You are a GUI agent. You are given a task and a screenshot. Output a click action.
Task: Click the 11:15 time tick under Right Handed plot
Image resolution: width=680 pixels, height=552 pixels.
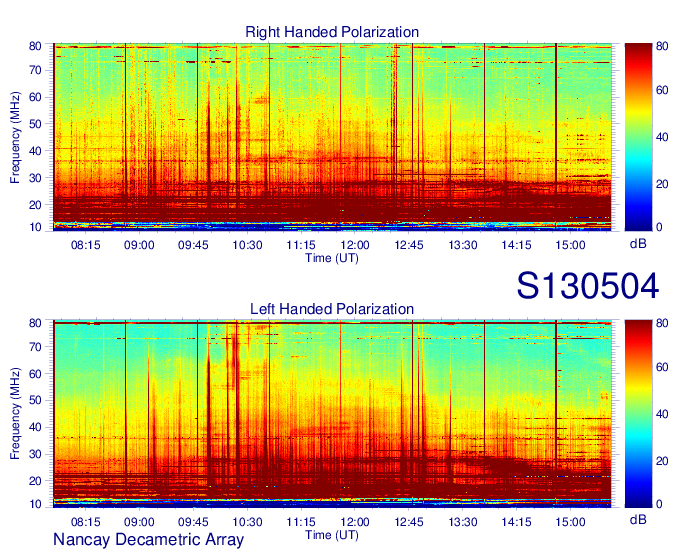(x=301, y=245)
